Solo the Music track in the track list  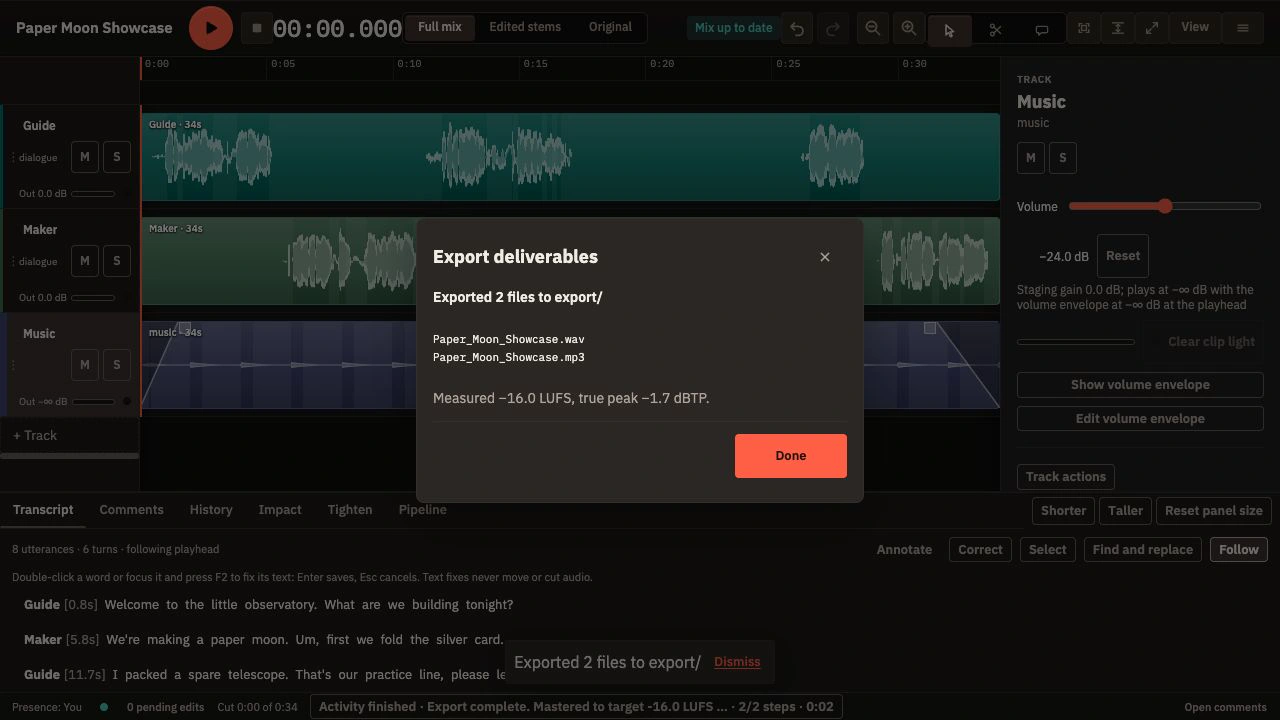[x=117, y=365]
